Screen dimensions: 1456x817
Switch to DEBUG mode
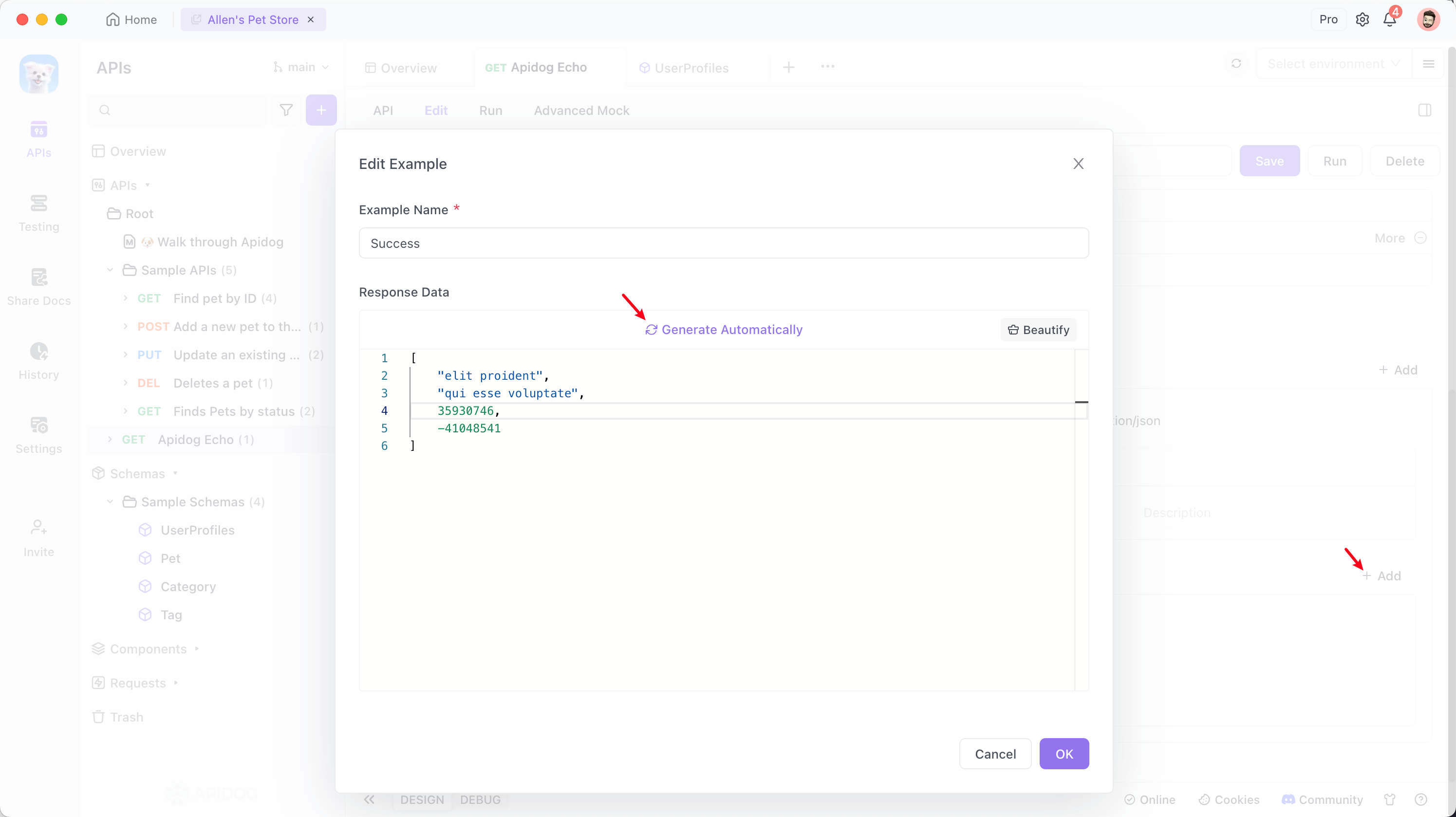pos(480,799)
